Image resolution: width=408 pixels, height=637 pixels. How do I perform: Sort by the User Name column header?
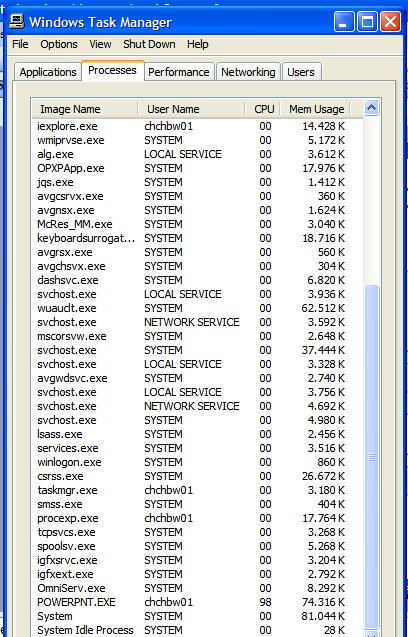191,109
